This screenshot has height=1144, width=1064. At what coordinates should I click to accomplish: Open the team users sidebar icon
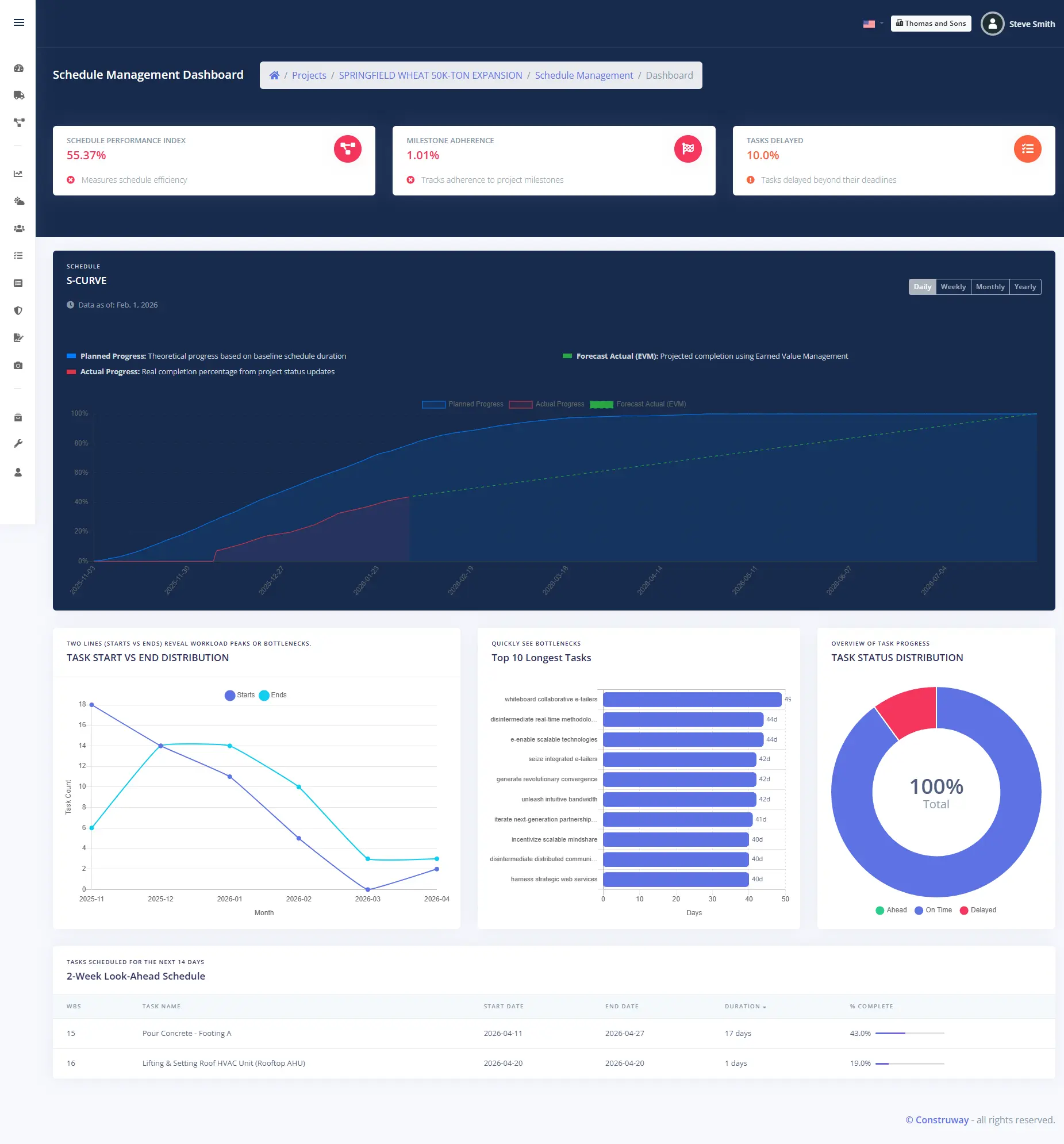[x=18, y=228]
